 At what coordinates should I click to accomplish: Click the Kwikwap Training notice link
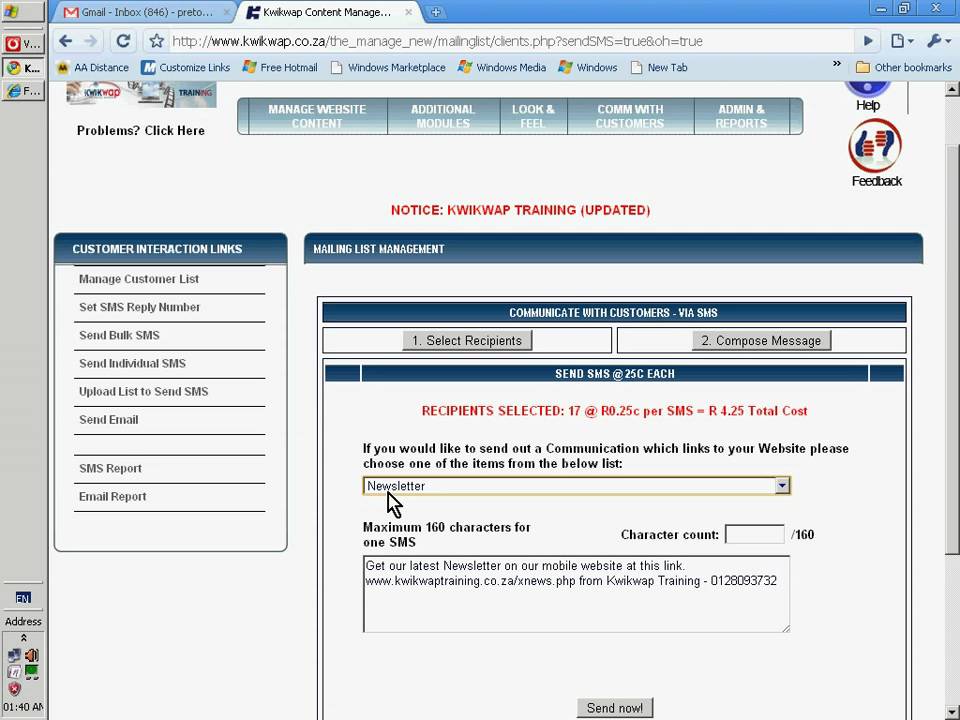click(520, 210)
